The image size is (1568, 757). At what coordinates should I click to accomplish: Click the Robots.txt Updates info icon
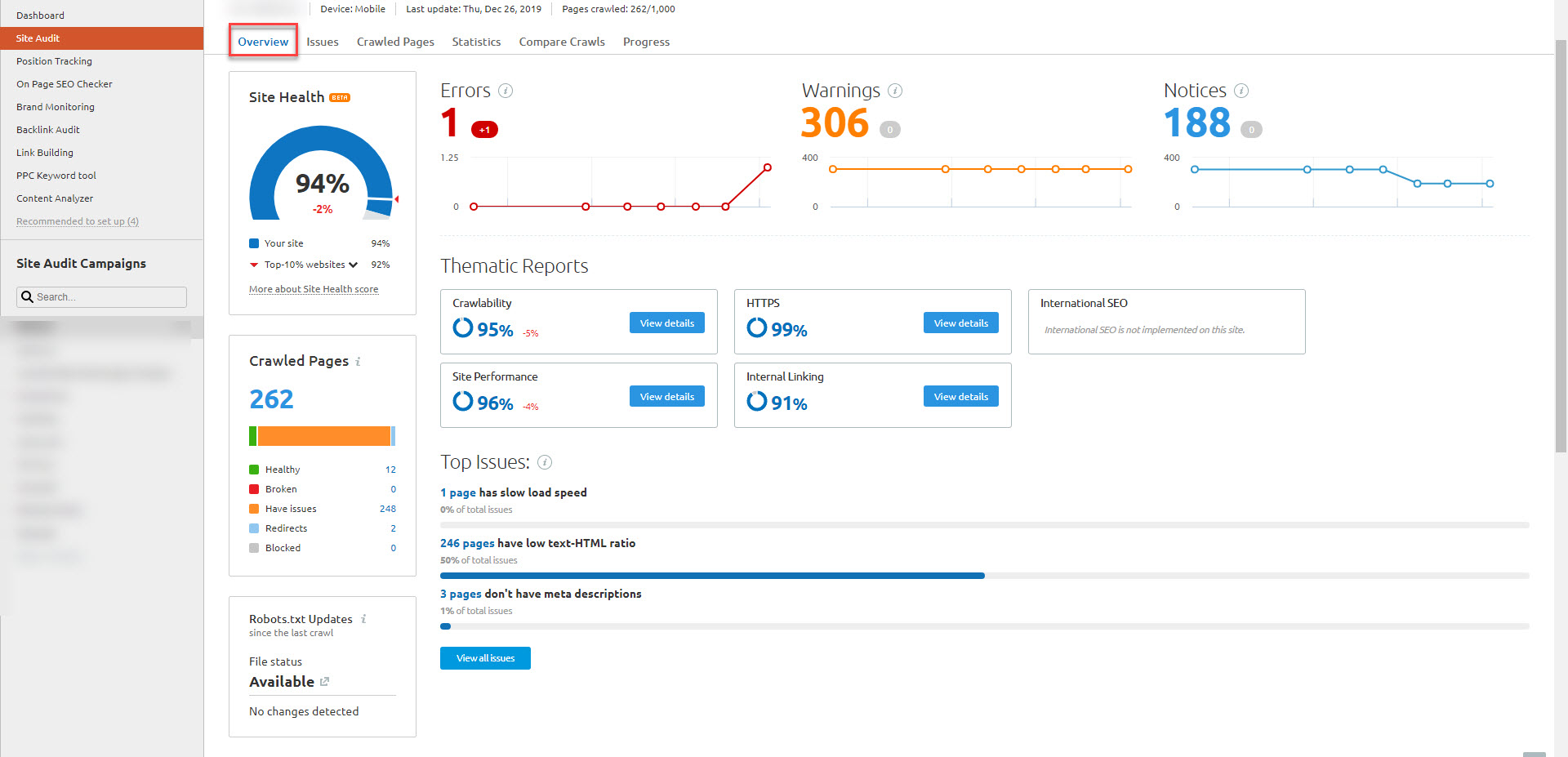click(x=363, y=619)
